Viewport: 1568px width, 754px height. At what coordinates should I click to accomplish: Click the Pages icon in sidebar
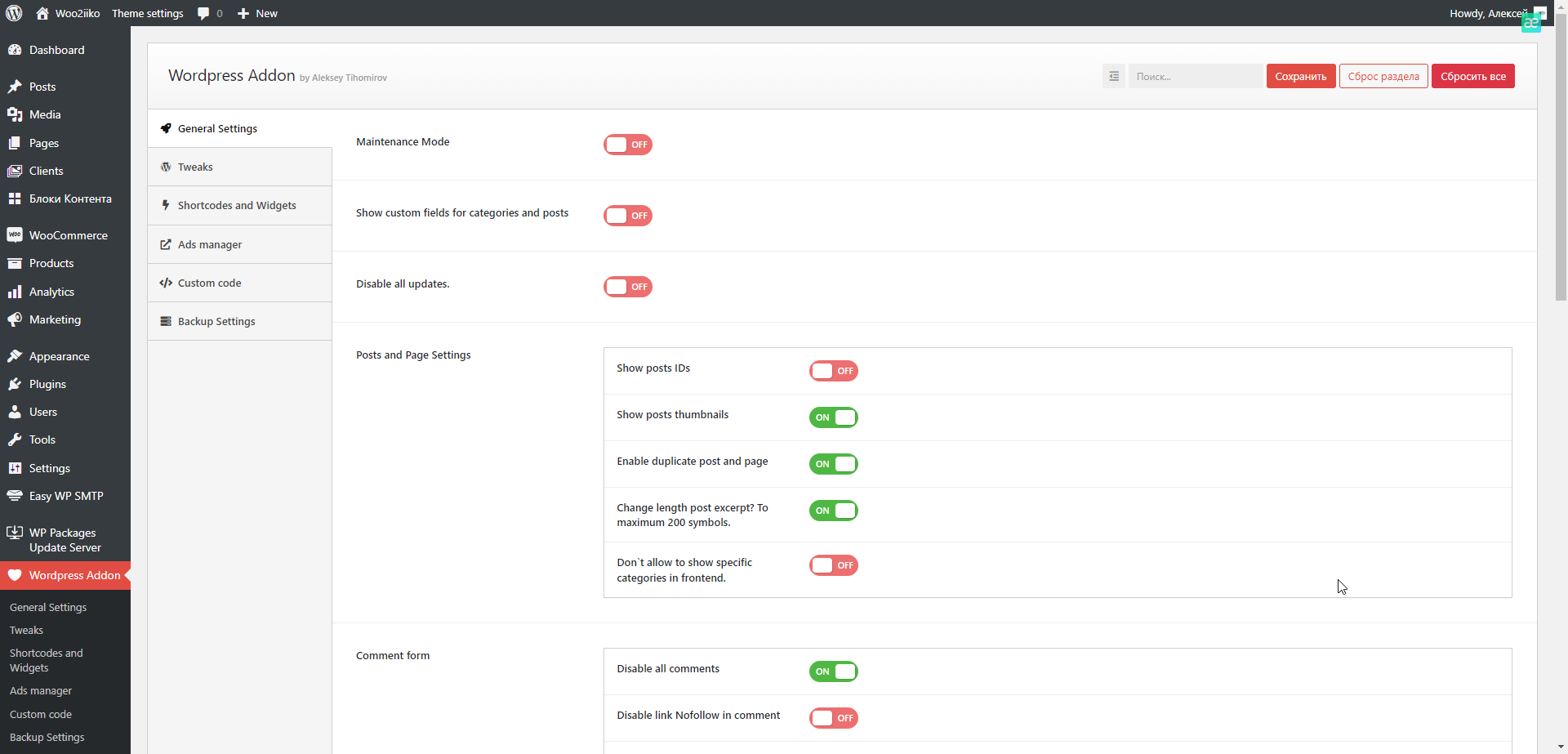tap(15, 143)
